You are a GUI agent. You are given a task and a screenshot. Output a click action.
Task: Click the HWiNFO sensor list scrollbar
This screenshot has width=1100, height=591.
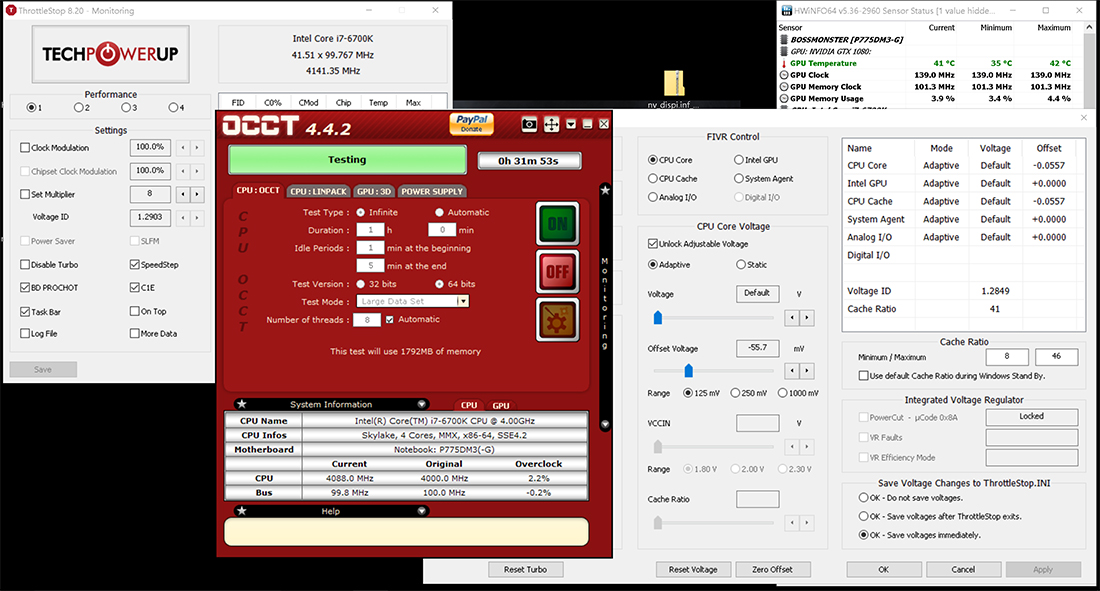tap(1089, 65)
